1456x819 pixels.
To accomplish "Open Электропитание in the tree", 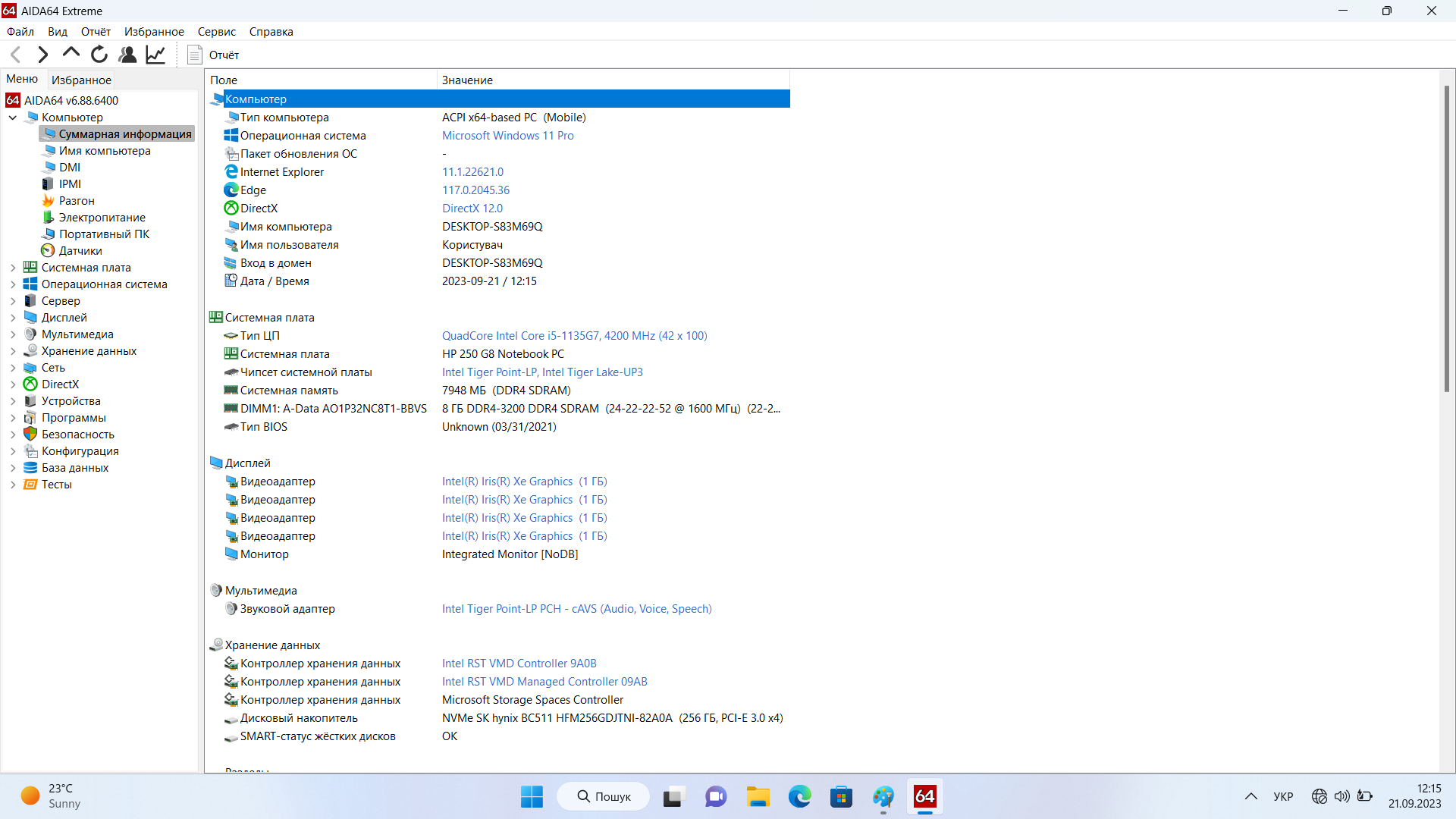I will [102, 218].
